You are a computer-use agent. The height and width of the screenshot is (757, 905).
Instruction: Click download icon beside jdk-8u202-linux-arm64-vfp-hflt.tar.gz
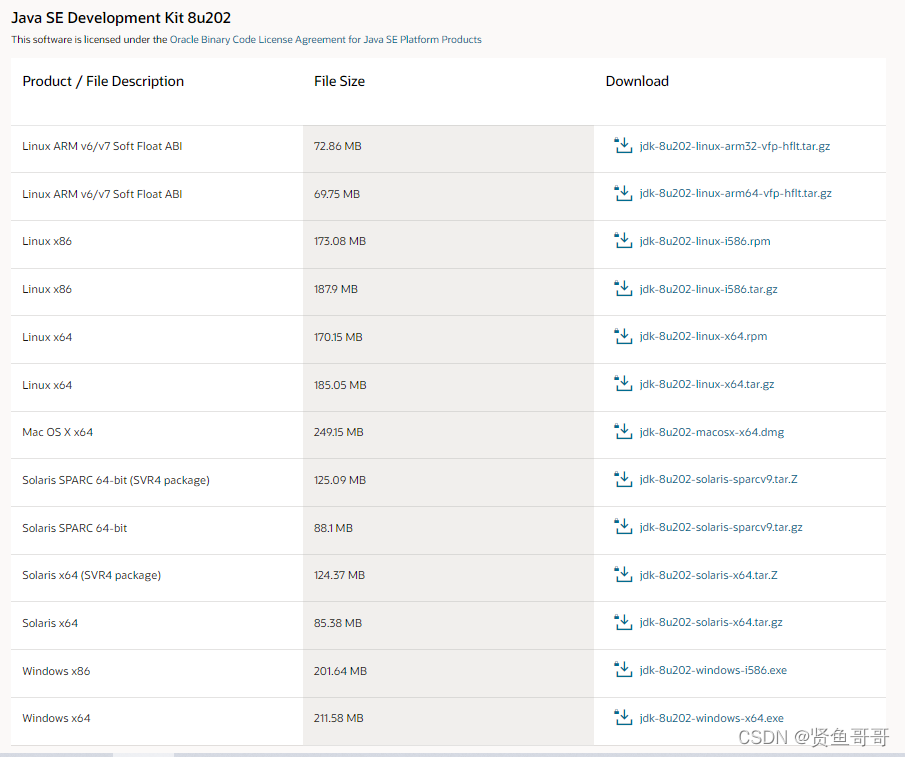click(x=623, y=193)
